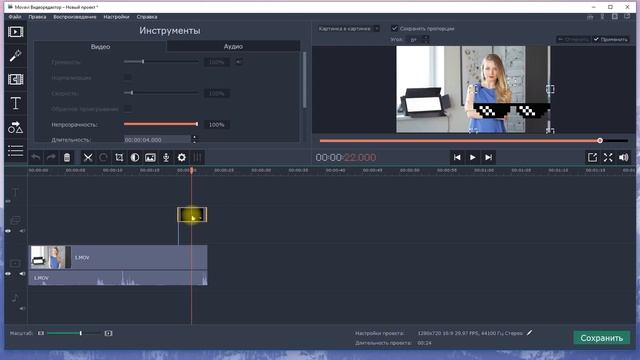The image size is (640, 360).
Task: Open the Transitions tab in sidebar
Action: 16,80
